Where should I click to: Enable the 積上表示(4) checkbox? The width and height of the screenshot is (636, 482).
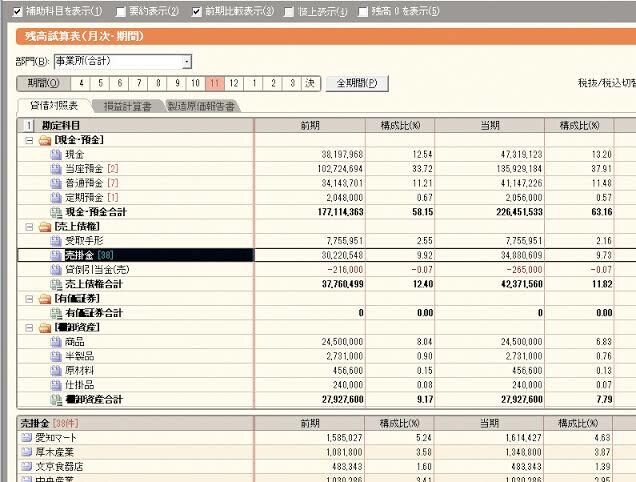pos(289,12)
